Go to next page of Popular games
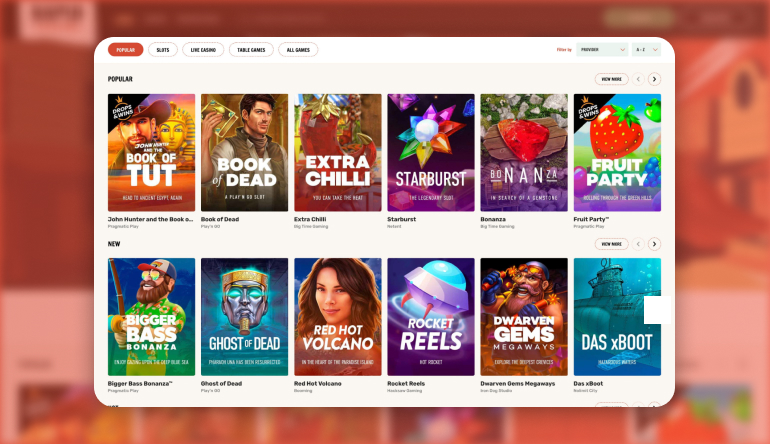The width and height of the screenshot is (770, 444). (654, 79)
